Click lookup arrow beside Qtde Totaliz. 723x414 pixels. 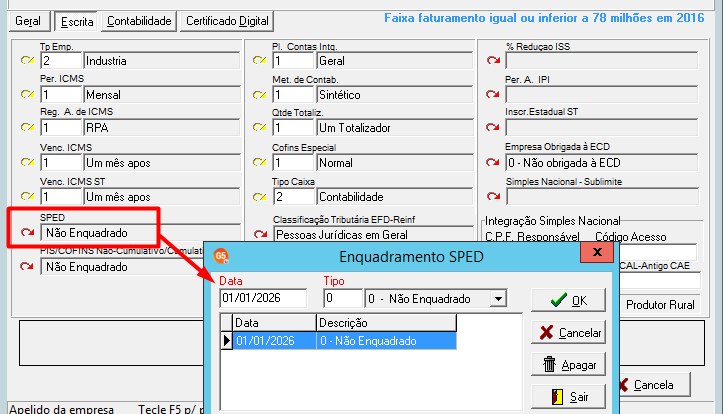pyautogui.click(x=260, y=127)
